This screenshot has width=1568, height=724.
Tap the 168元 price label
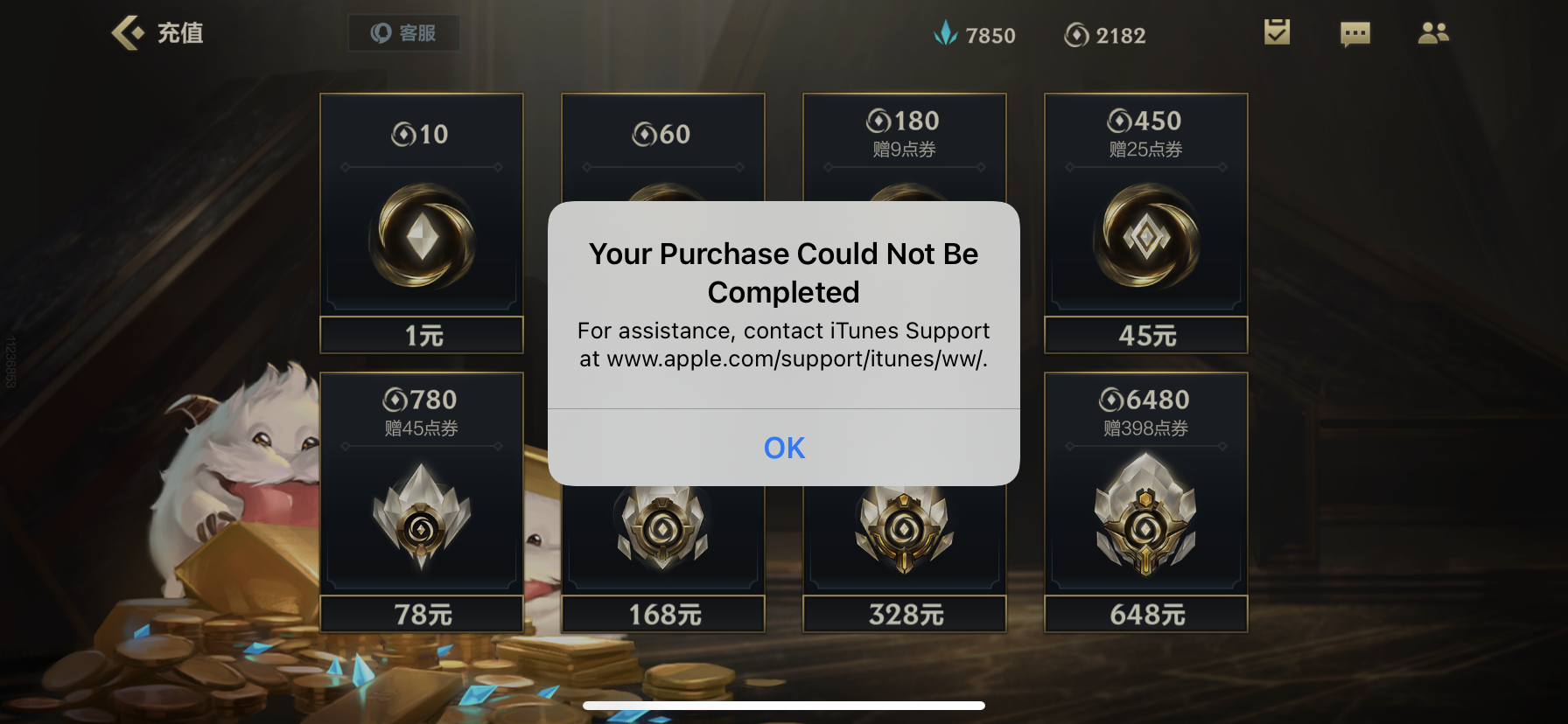[663, 614]
